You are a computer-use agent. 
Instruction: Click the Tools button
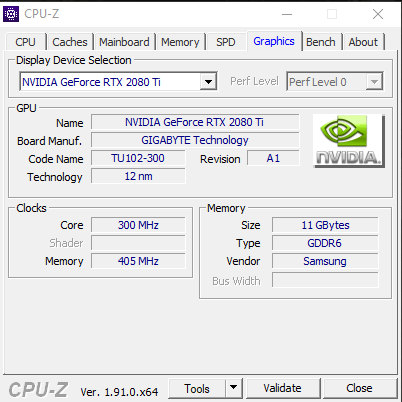coord(197,388)
